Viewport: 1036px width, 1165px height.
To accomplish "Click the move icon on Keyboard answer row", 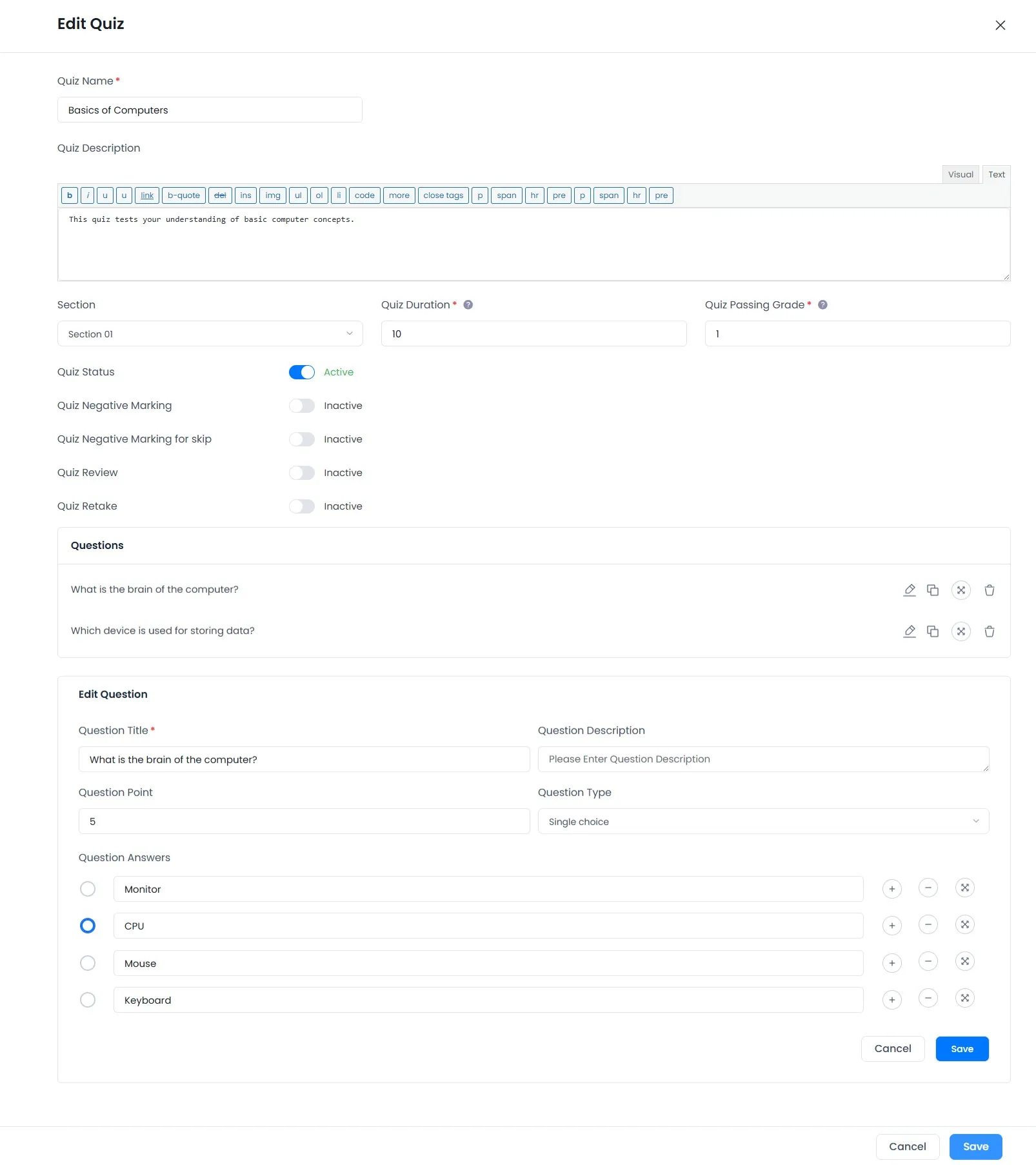I will 964,999.
